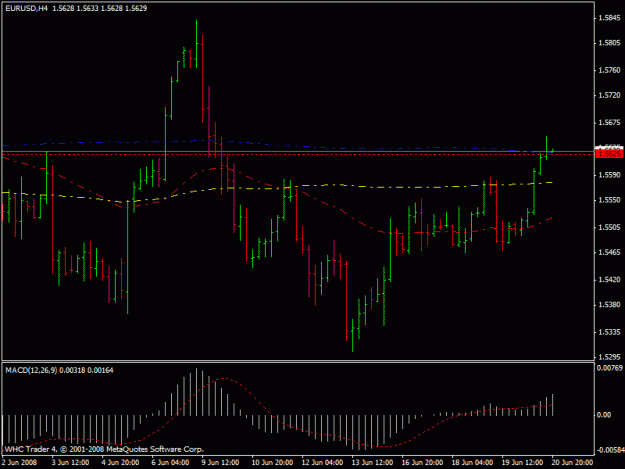
Task: Click the 1.5675 price axis label
Action: coord(609,122)
